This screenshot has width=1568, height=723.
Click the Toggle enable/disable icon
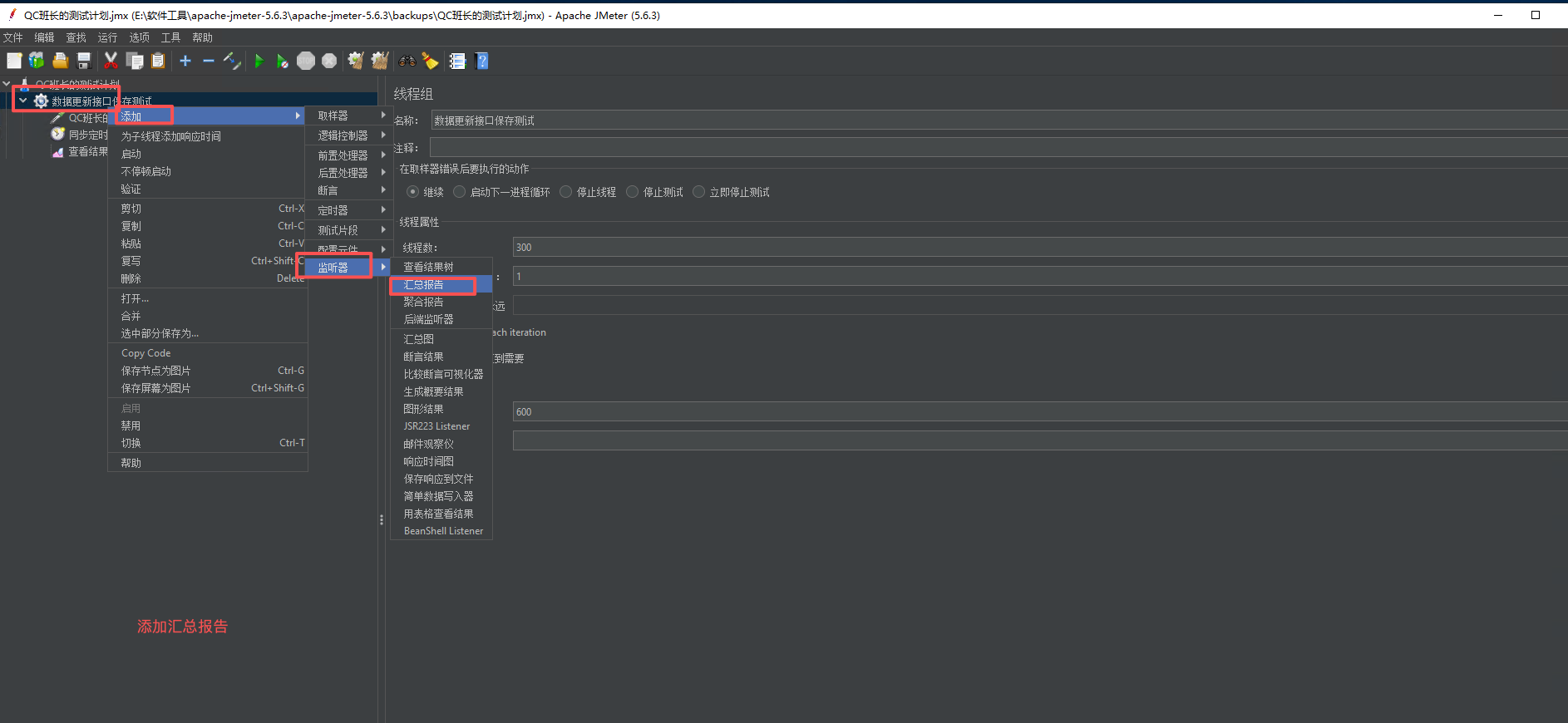pyautogui.click(x=232, y=61)
